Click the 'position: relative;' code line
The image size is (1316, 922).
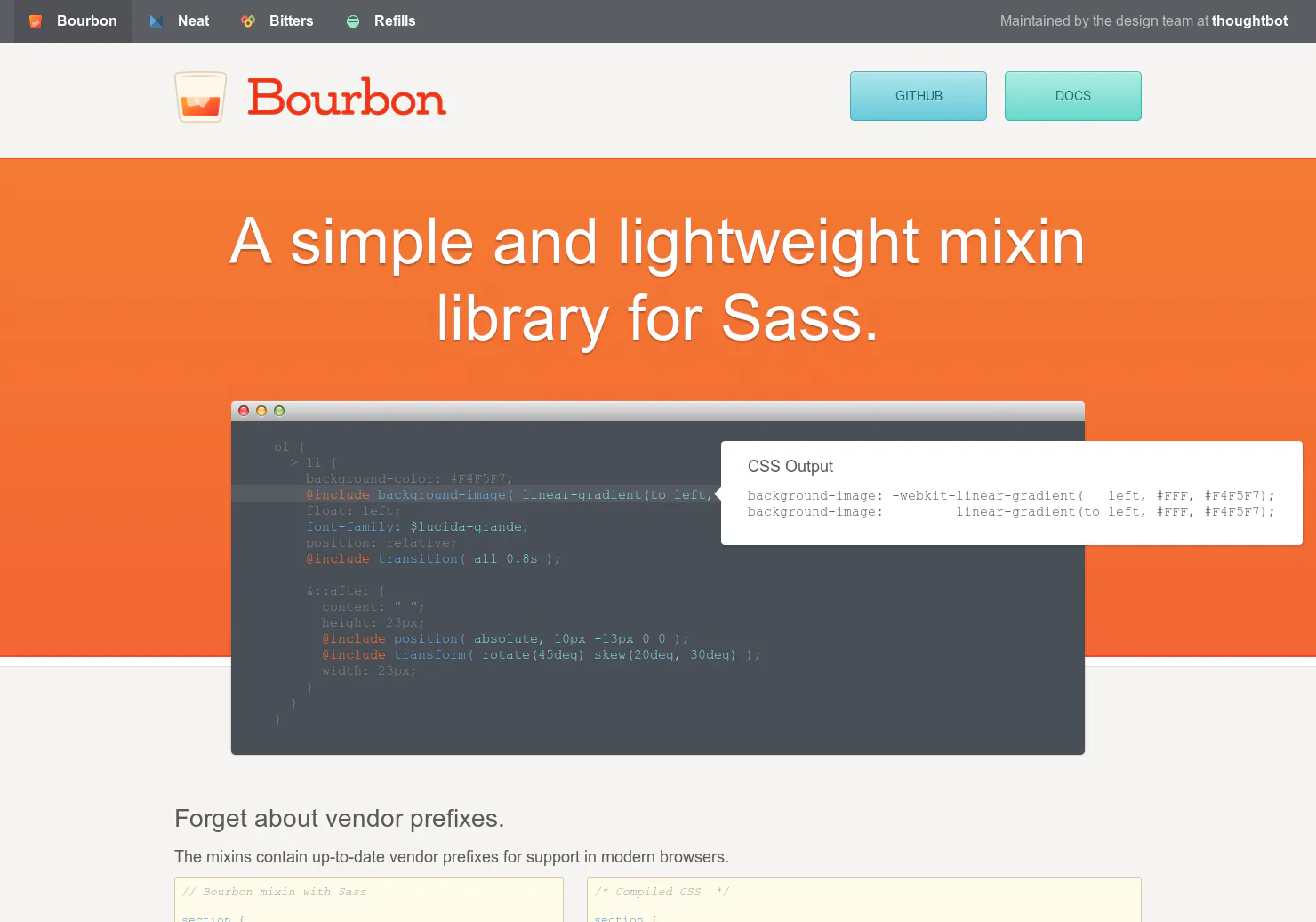pyautogui.click(x=381, y=543)
